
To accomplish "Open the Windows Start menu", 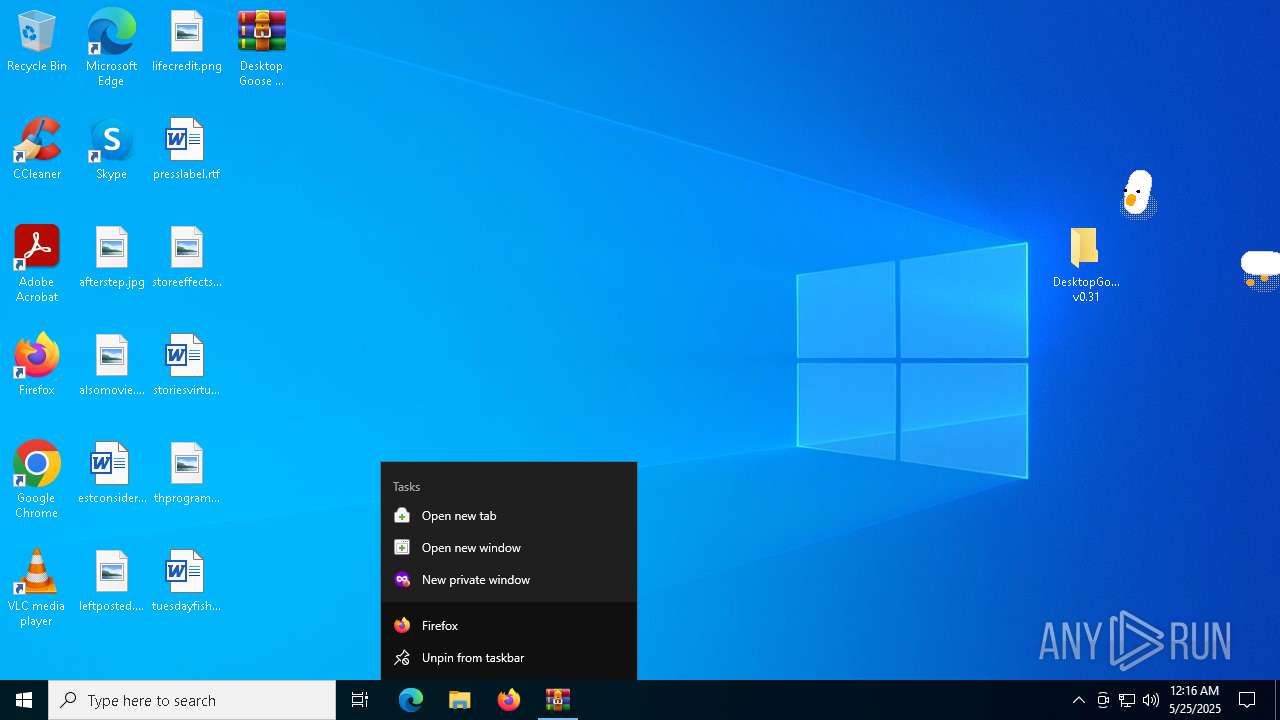I will 24,700.
